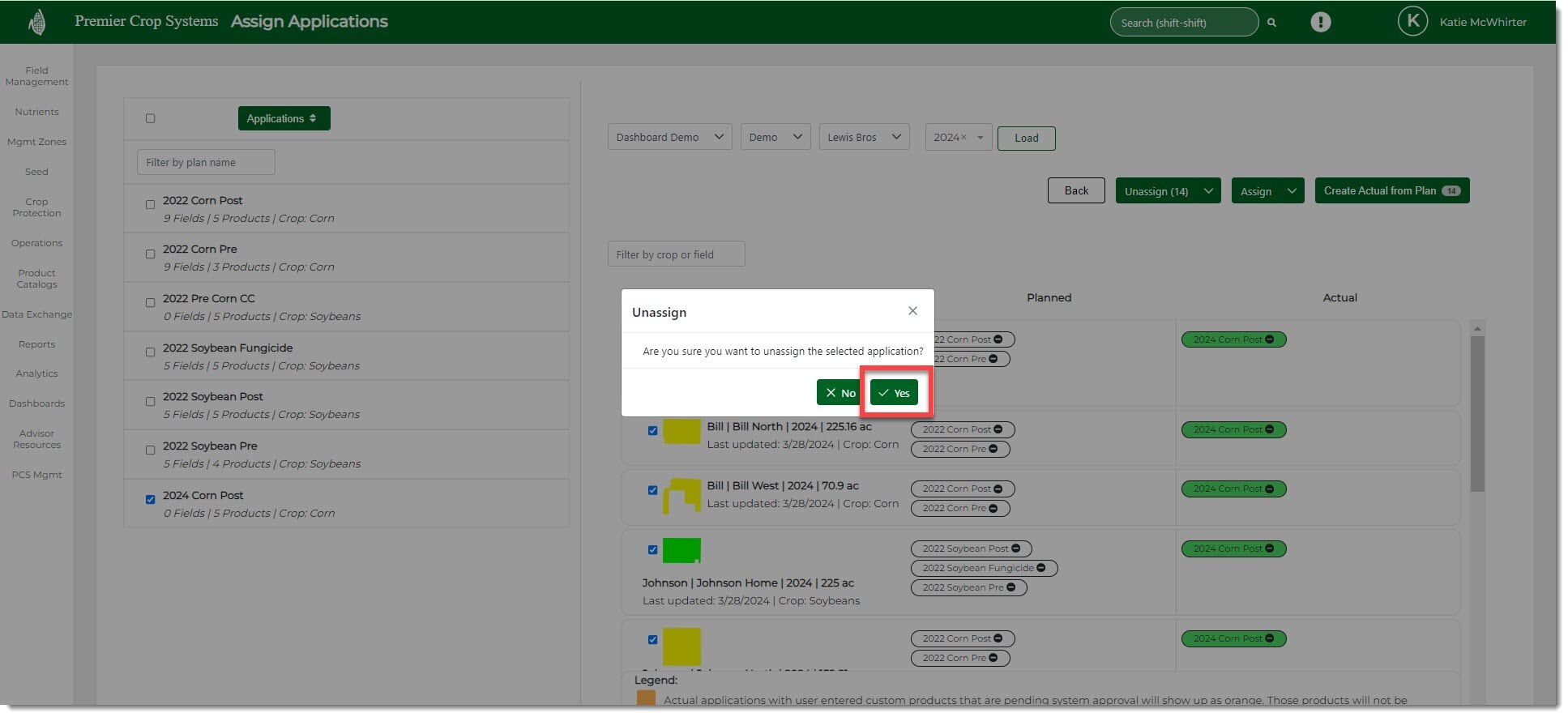The width and height of the screenshot is (1568, 717).
Task: Confirm unassign by clicking Yes
Action: tap(894, 393)
